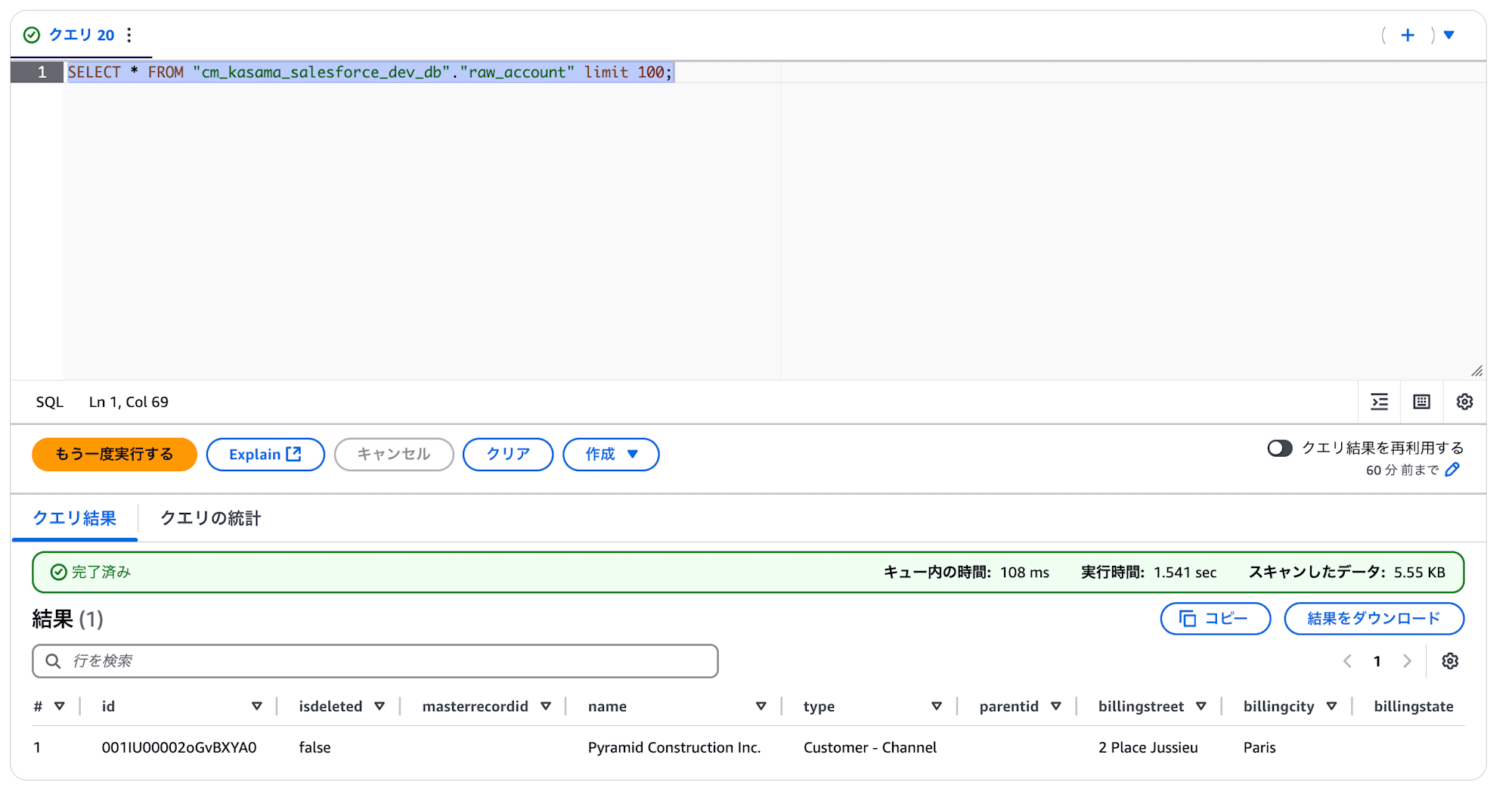Sort by name column arrow
This screenshot has height=801, width=1512.
761,706
